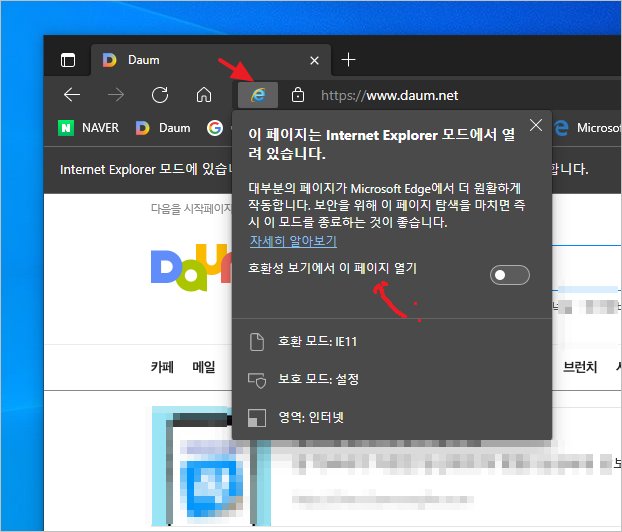The image size is (622, 532).
Task: Open the Daum bookmark in favorites bar
Action: (162, 127)
